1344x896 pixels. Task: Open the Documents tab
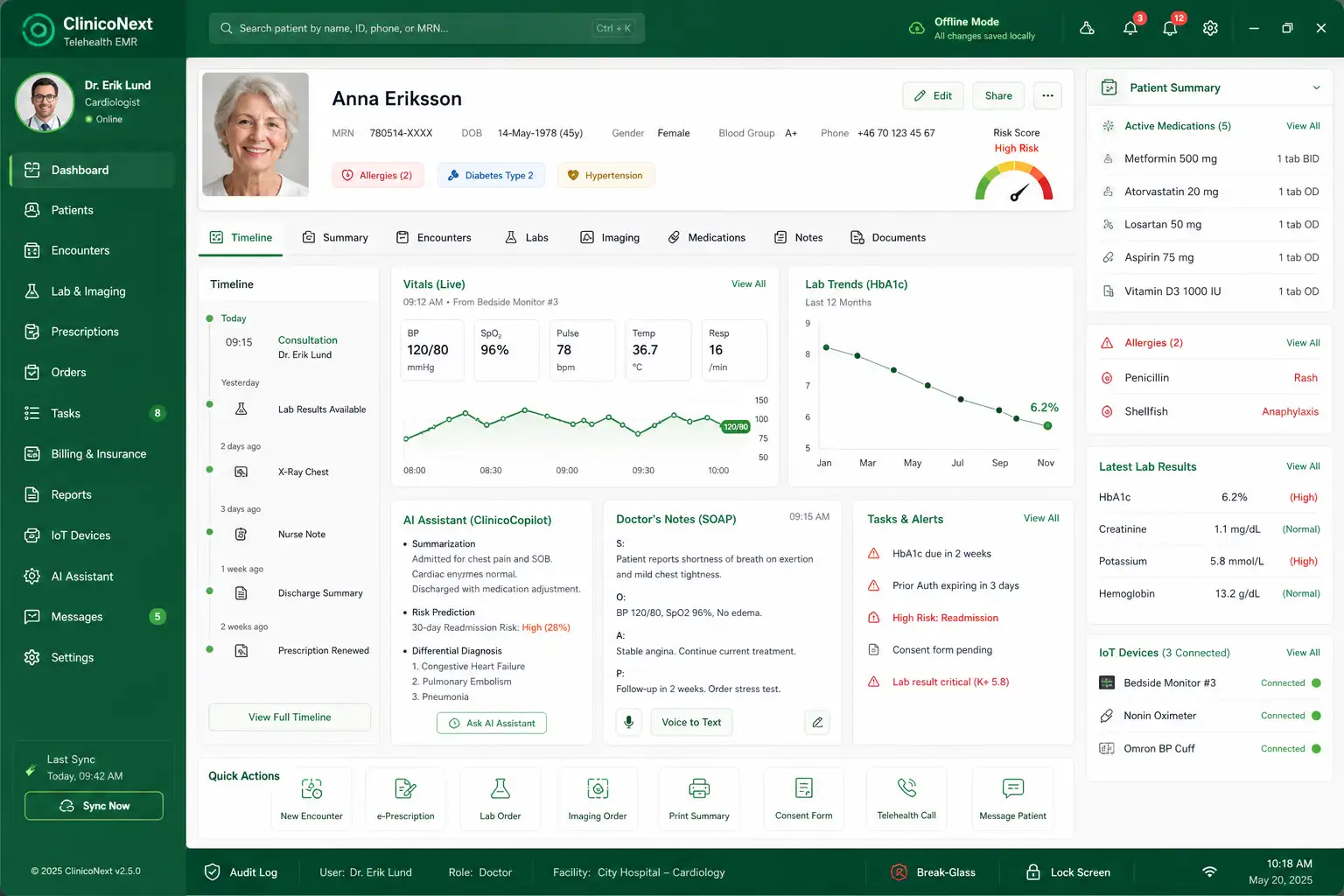(888, 237)
